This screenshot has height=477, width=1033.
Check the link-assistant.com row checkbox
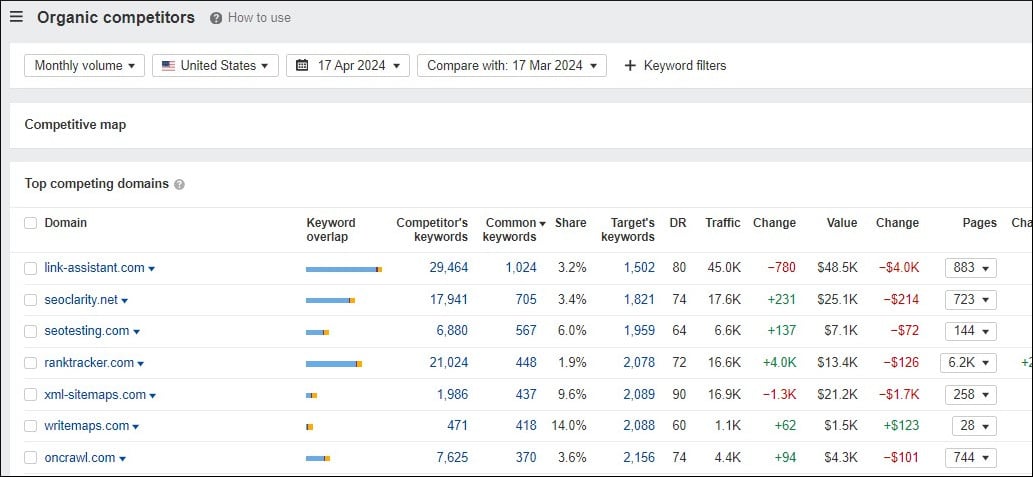[x=30, y=268]
